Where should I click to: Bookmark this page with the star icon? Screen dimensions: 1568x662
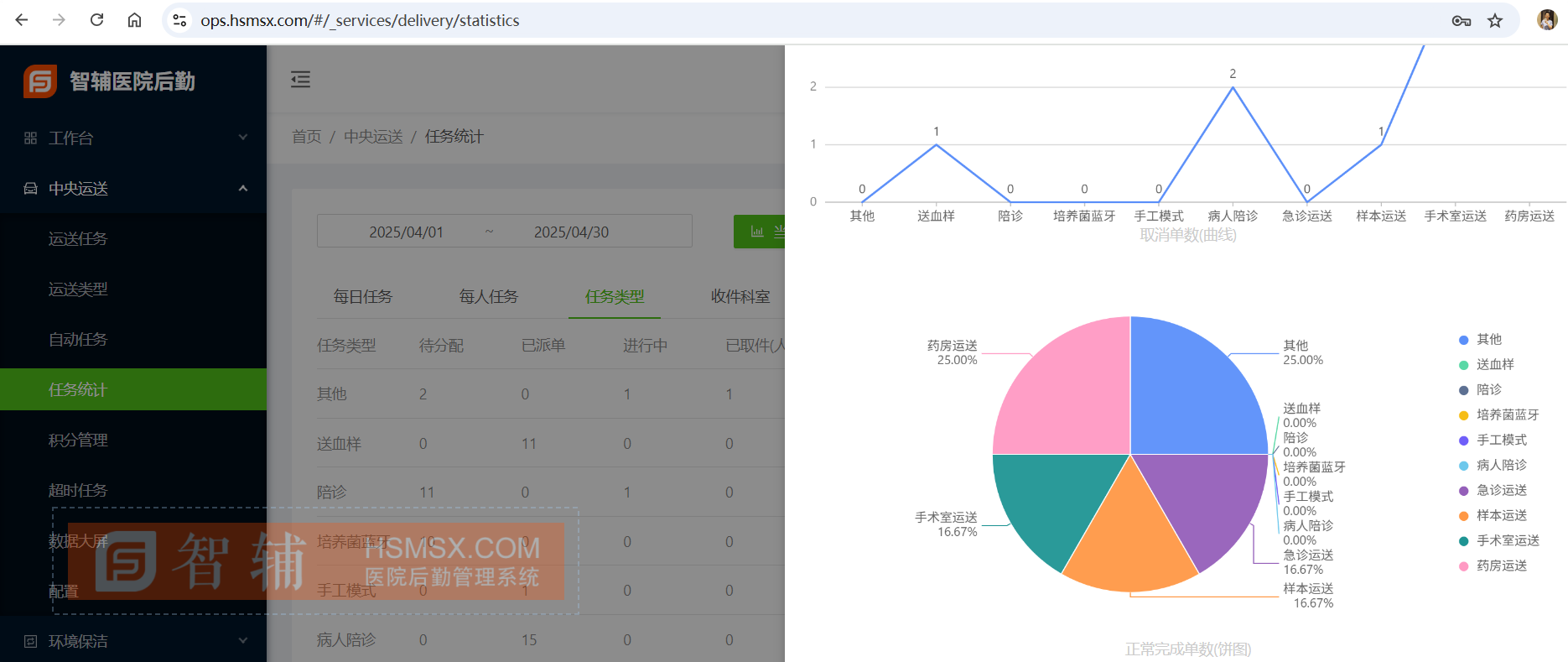coord(1495,21)
